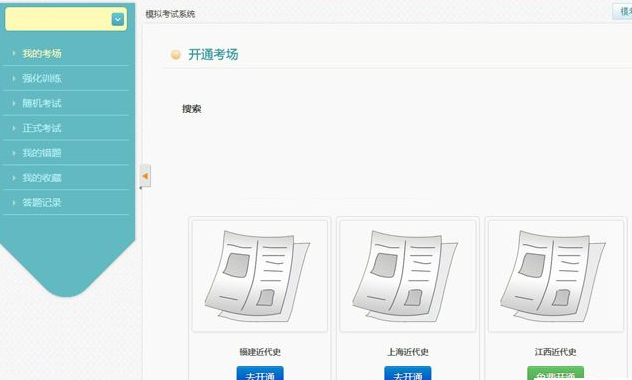
Task: Click the yellow combo box field
Action: click(x=66, y=19)
